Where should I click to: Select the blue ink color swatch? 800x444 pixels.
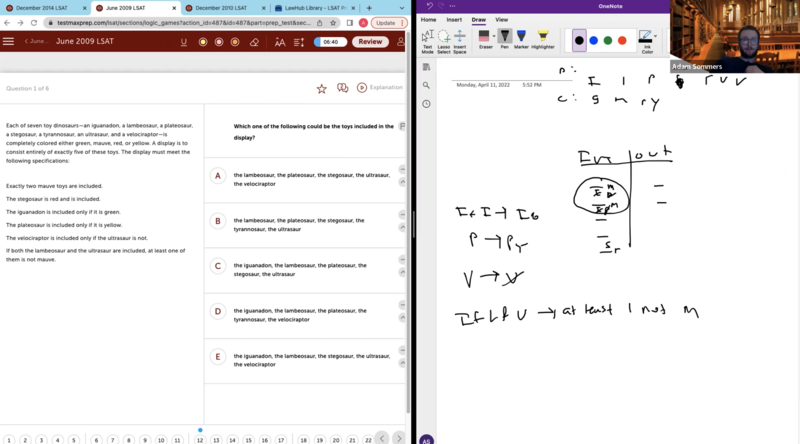(x=593, y=40)
